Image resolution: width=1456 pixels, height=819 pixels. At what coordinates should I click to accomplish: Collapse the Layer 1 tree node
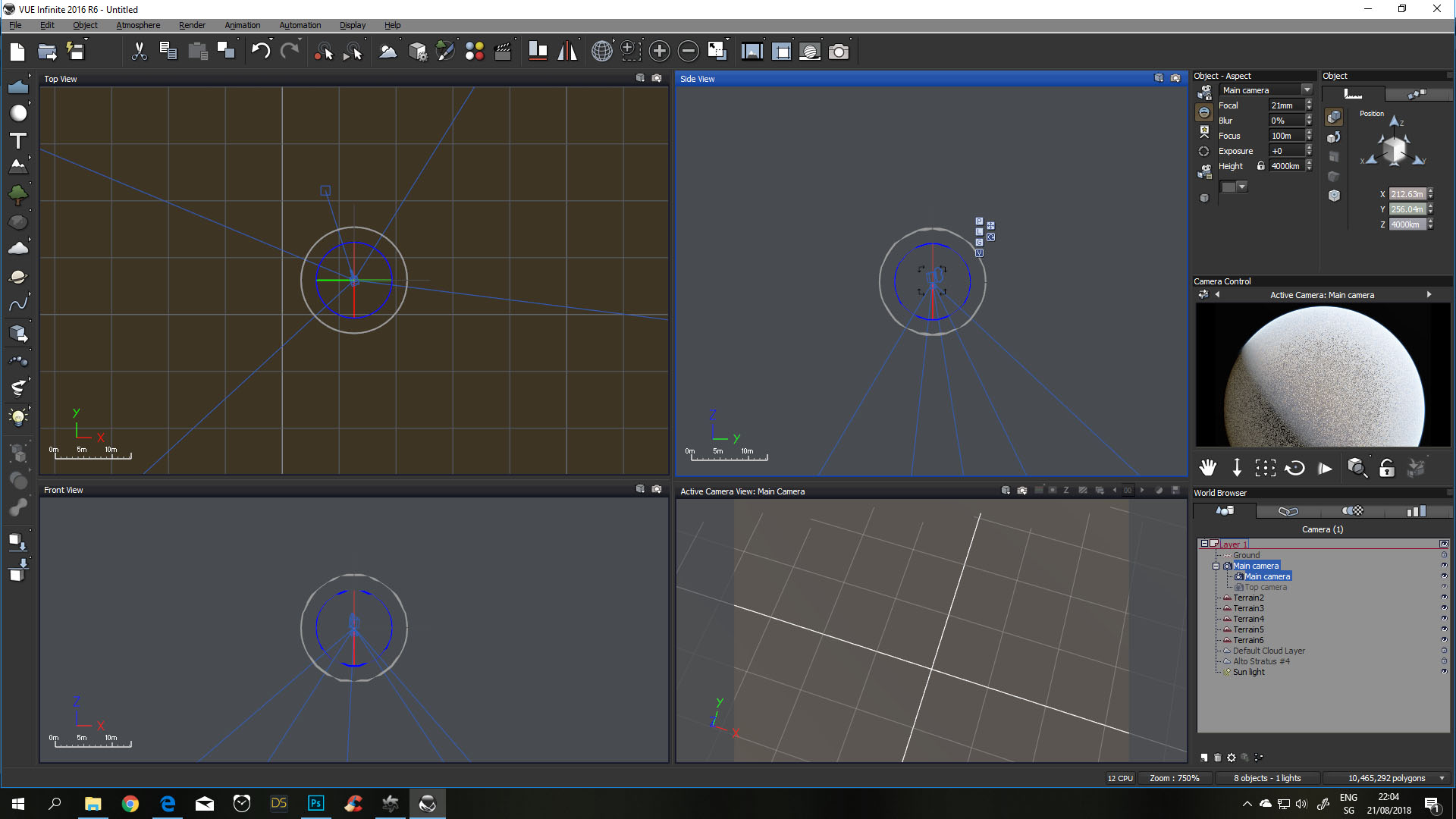coord(1203,544)
